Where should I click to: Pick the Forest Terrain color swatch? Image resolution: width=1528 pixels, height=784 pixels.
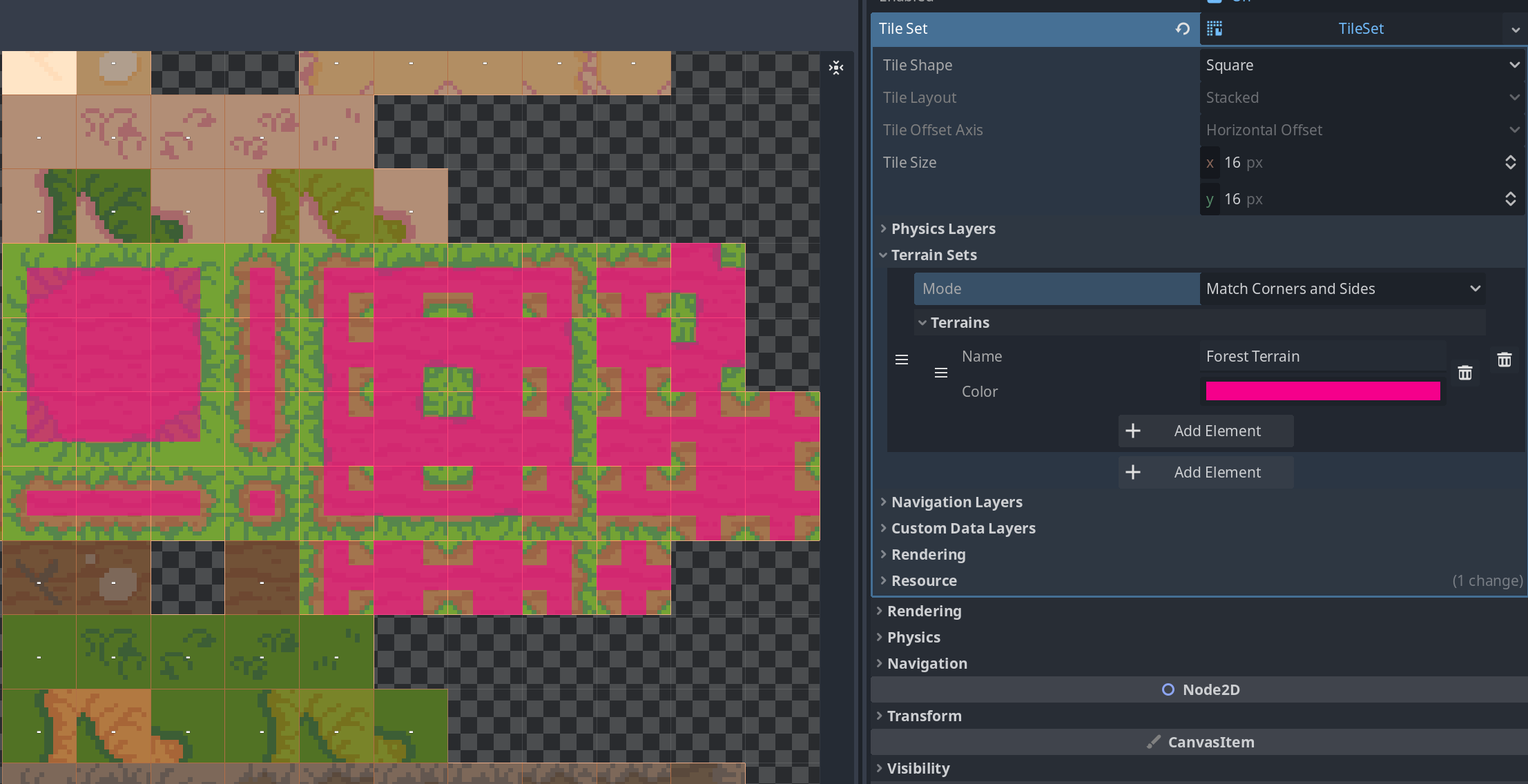point(1322,391)
